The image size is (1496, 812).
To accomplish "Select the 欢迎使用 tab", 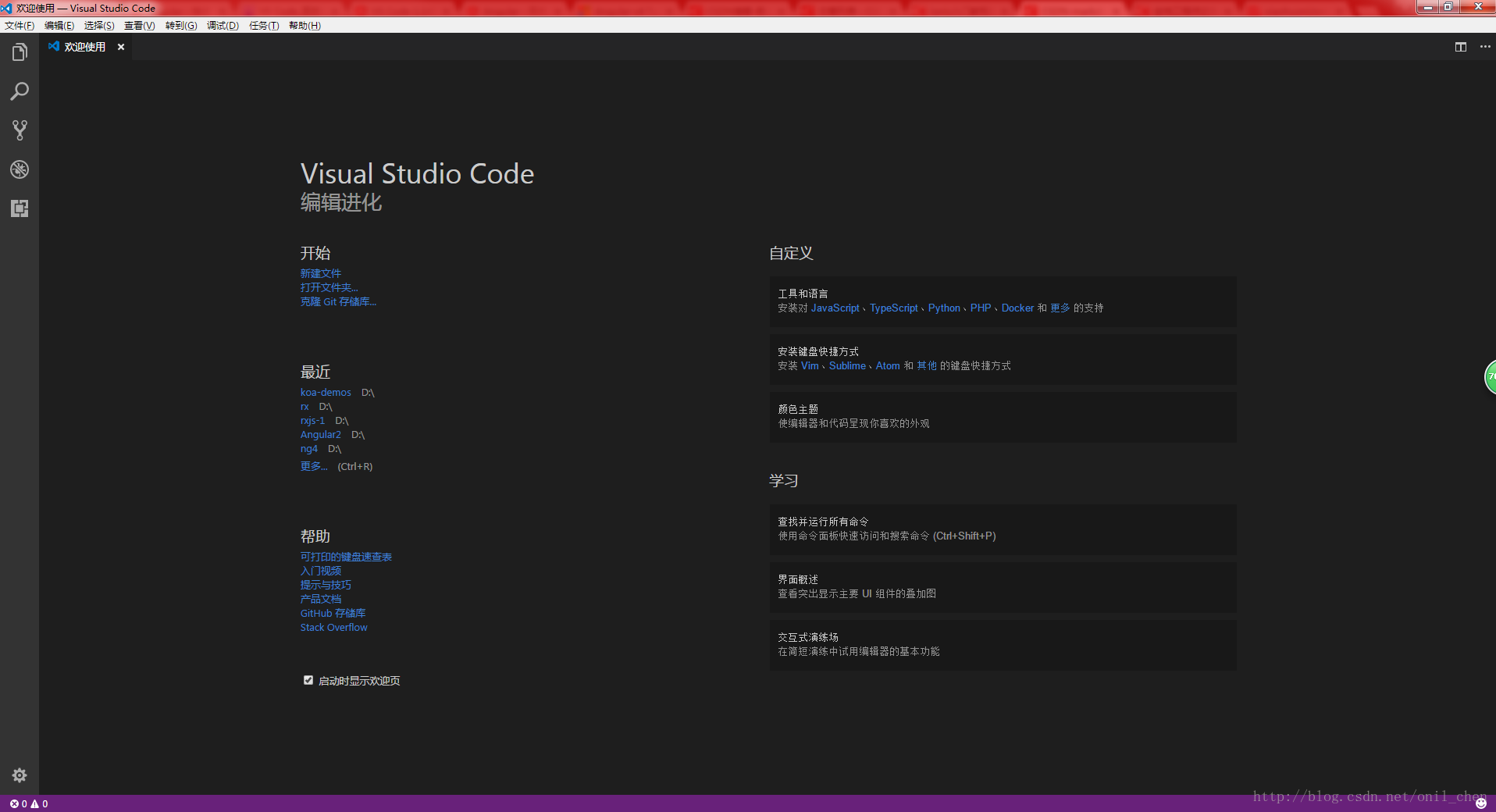I will 85,47.
